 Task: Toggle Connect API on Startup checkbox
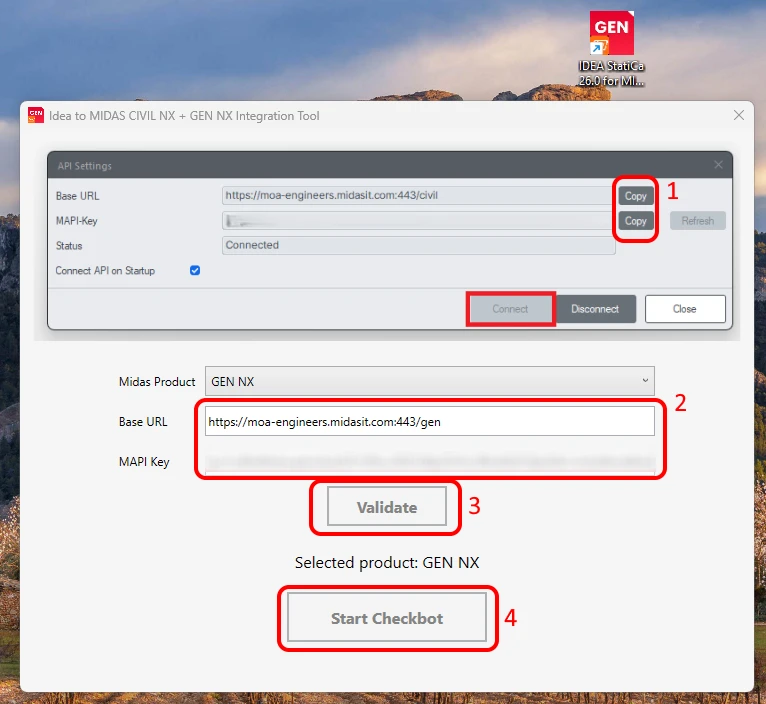[195, 270]
